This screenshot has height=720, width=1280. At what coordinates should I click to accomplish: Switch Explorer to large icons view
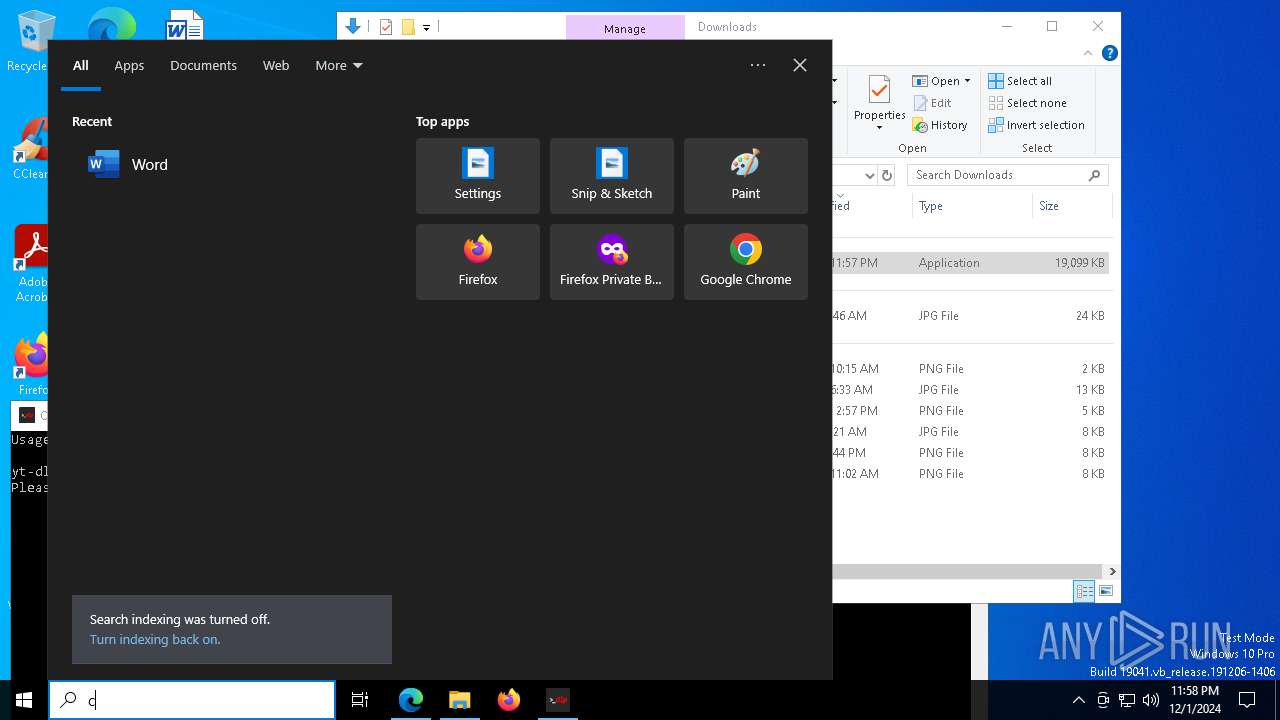tap(1106, 591)
